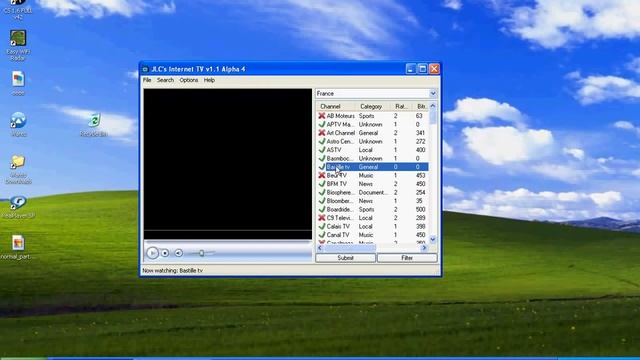This screenshot has width=640, height=360.
Task: Click the Submit button
Action: coord(345,258)
